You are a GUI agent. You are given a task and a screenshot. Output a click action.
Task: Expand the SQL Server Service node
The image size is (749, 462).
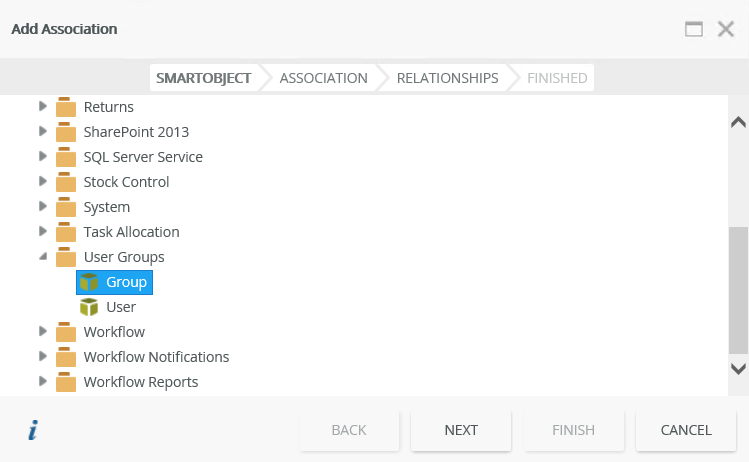(42, 156)
